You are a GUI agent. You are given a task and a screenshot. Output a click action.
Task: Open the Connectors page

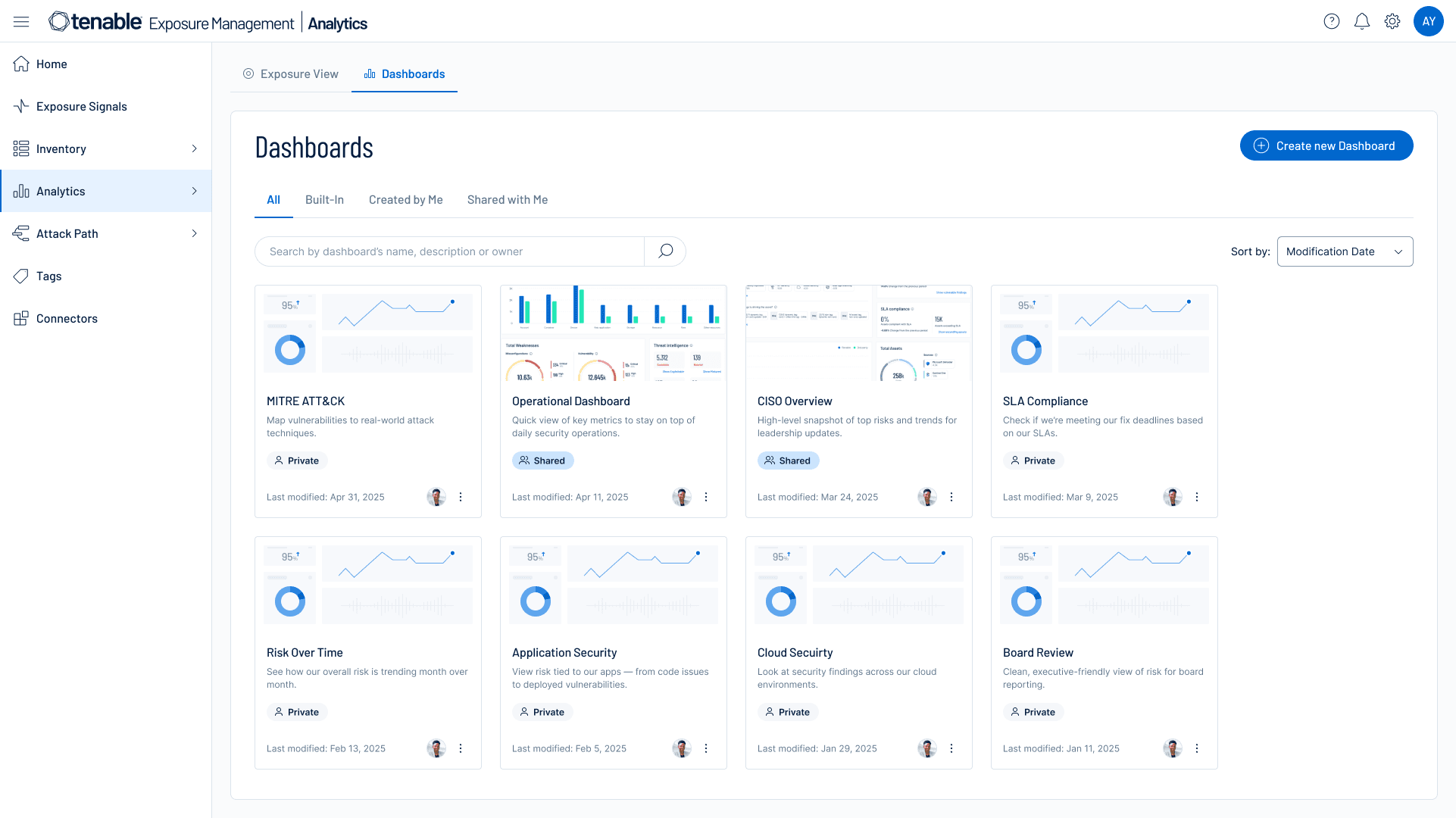21,318
